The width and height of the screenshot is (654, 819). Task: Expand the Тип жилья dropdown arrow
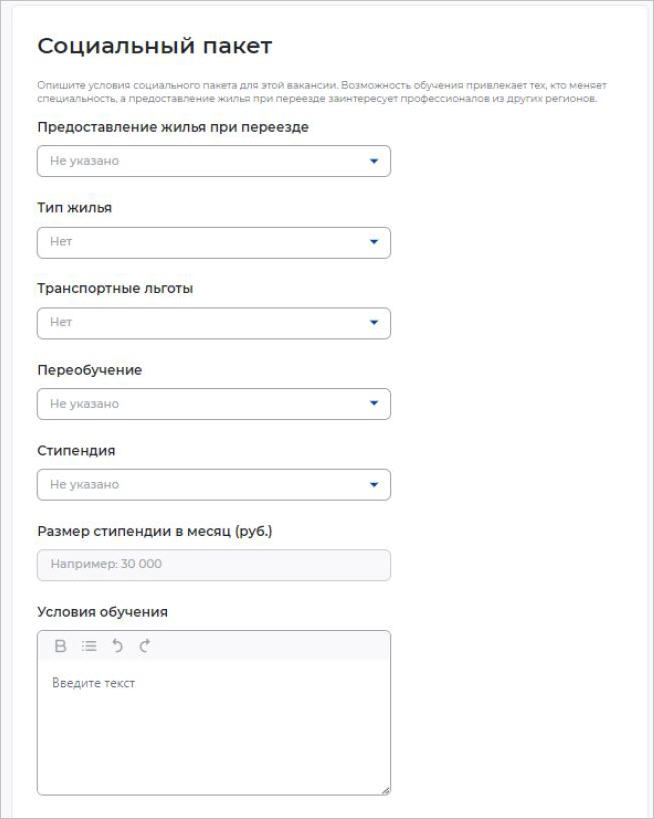coord(374,242)
